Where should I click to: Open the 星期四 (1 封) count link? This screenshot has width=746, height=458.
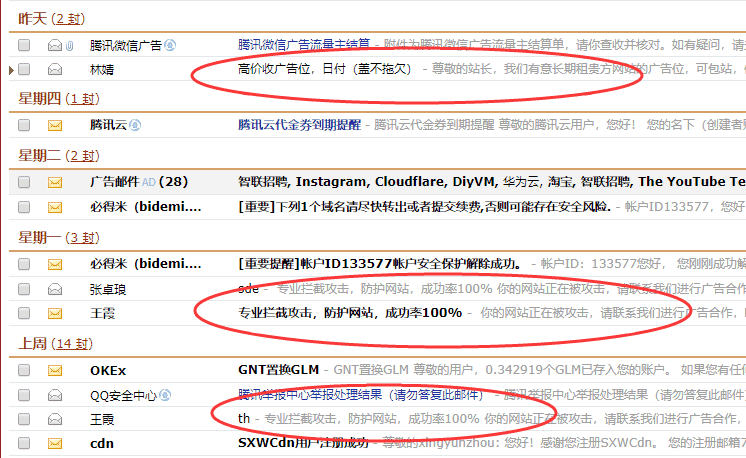(82, 99)
